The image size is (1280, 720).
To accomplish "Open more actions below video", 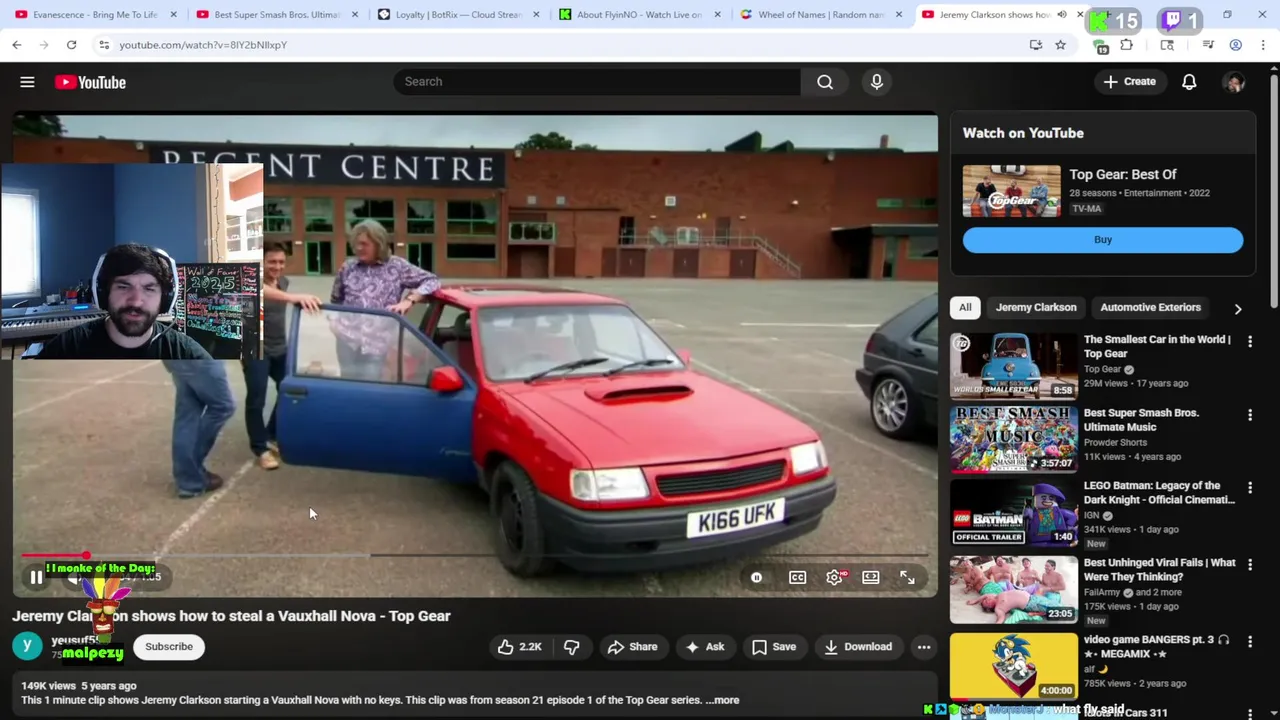I will click(924, 647).
